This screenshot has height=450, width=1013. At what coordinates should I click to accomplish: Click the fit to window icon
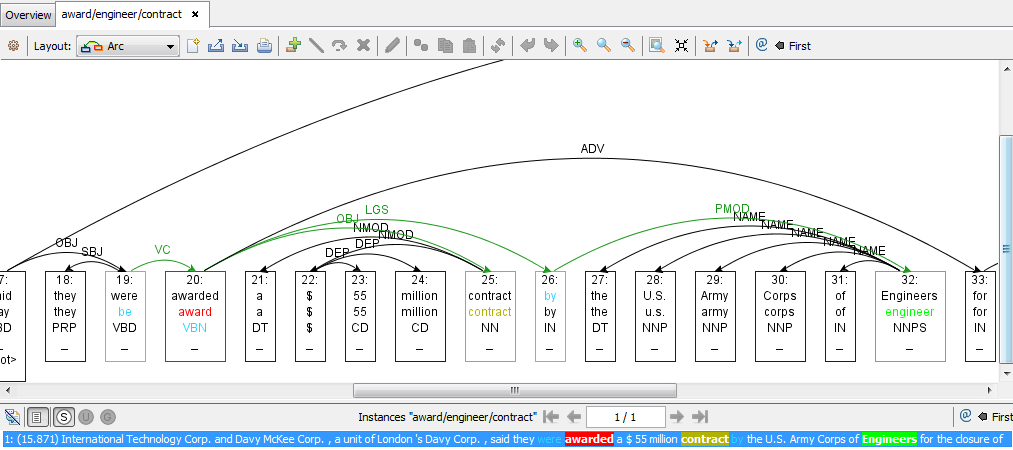click(681, 45)
